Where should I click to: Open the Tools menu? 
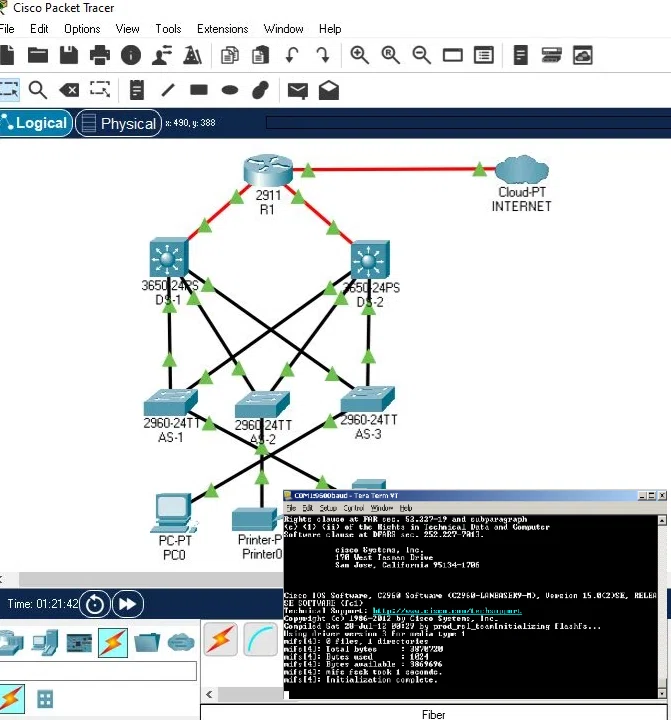click(x=168, y=29)
